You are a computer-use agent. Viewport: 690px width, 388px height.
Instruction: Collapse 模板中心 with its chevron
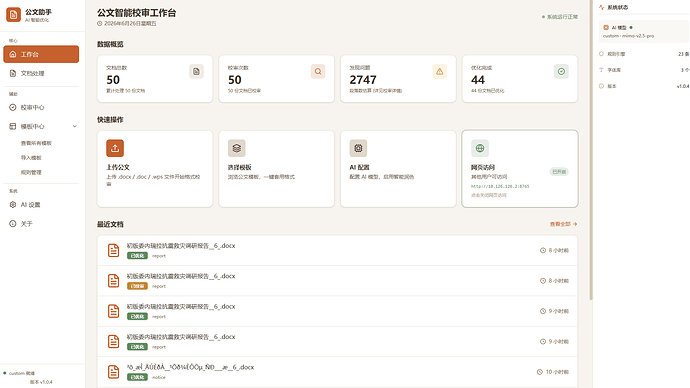pos(74,126)
